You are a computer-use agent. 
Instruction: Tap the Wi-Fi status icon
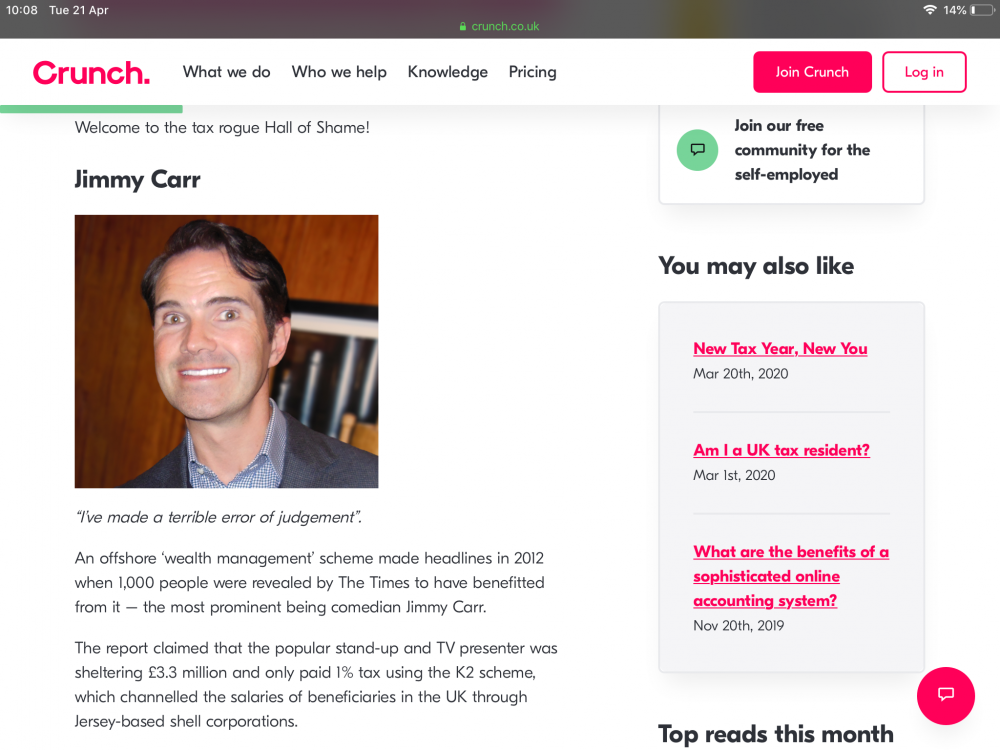click(930, 10)
